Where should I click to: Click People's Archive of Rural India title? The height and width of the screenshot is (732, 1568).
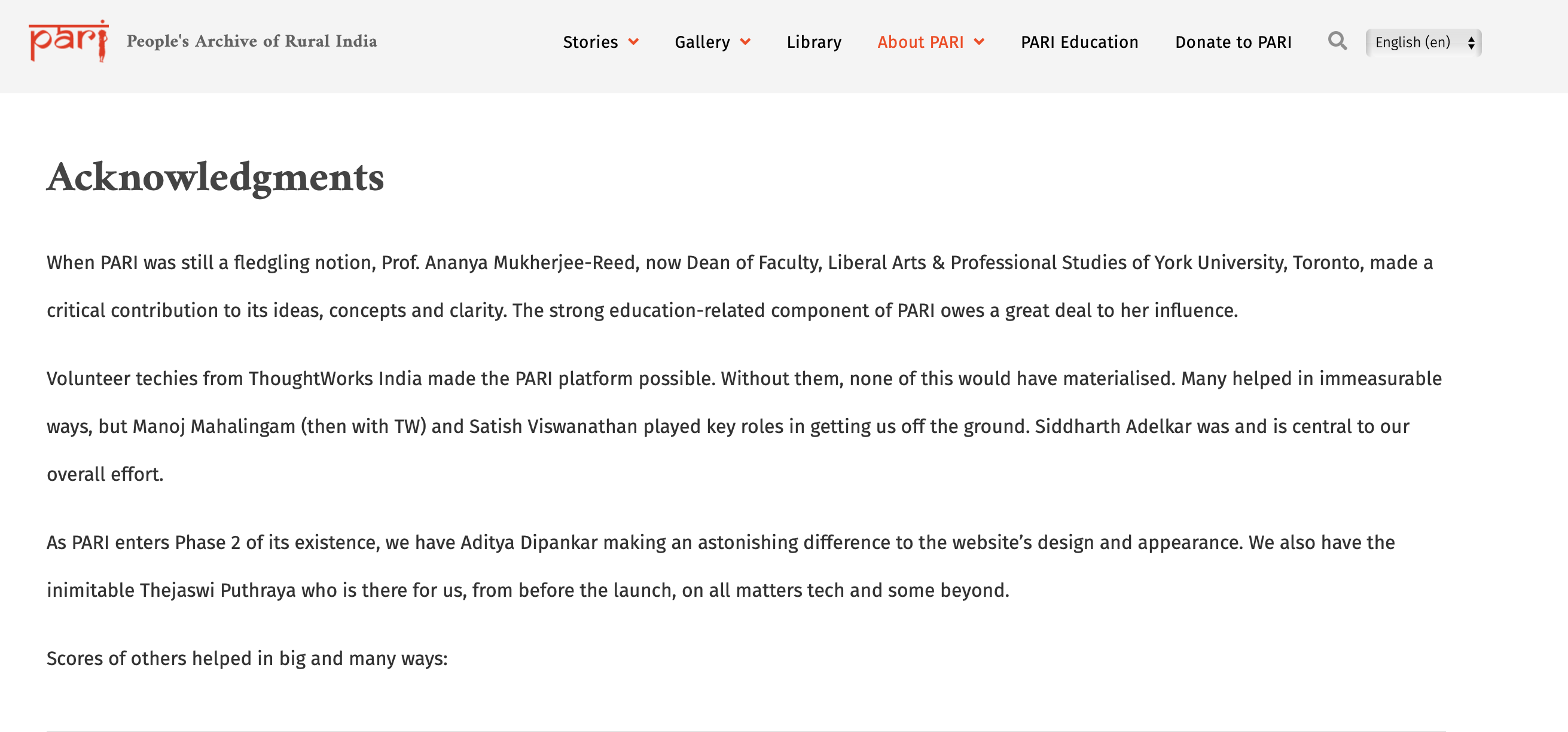click(251, 41)
